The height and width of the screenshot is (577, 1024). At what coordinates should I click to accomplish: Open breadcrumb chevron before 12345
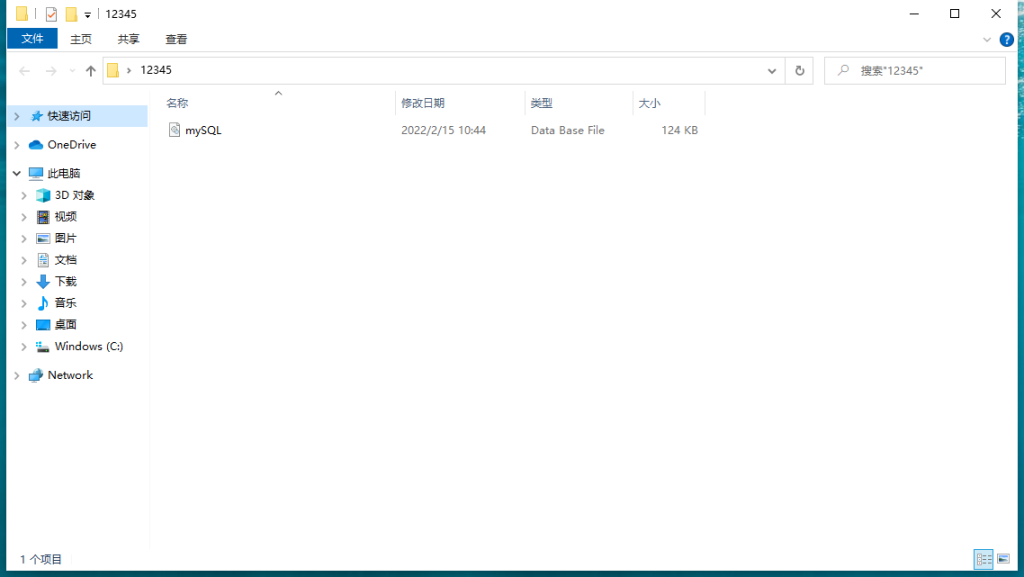coord(129,70)
